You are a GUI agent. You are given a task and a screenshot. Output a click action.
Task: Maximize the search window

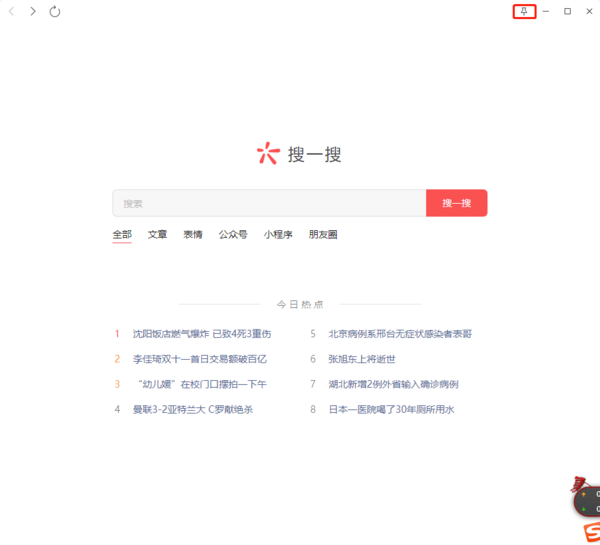567,11
